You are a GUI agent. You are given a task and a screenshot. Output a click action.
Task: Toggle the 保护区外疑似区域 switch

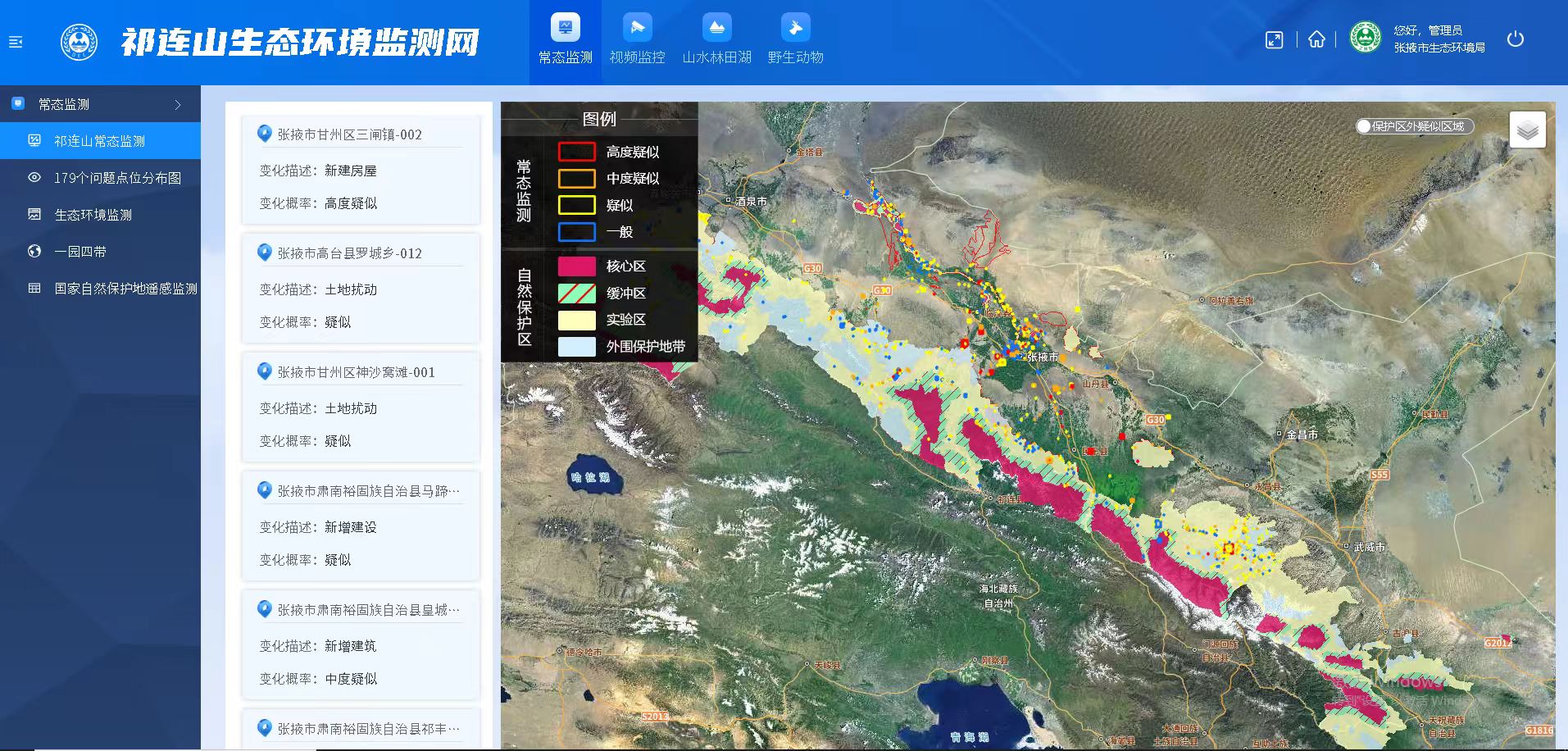[1415, 126]
